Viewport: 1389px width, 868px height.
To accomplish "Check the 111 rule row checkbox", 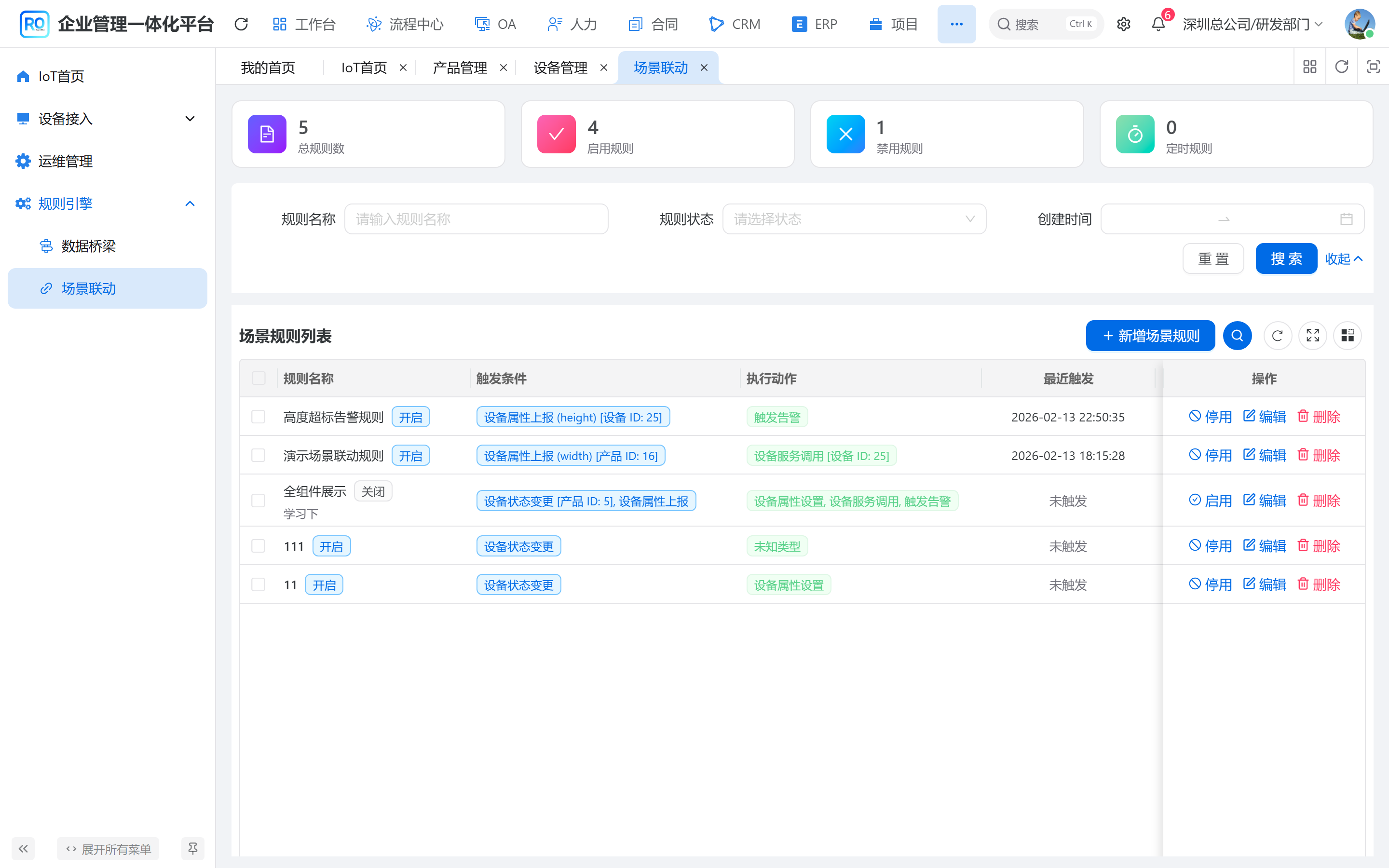I will [259, 546].
